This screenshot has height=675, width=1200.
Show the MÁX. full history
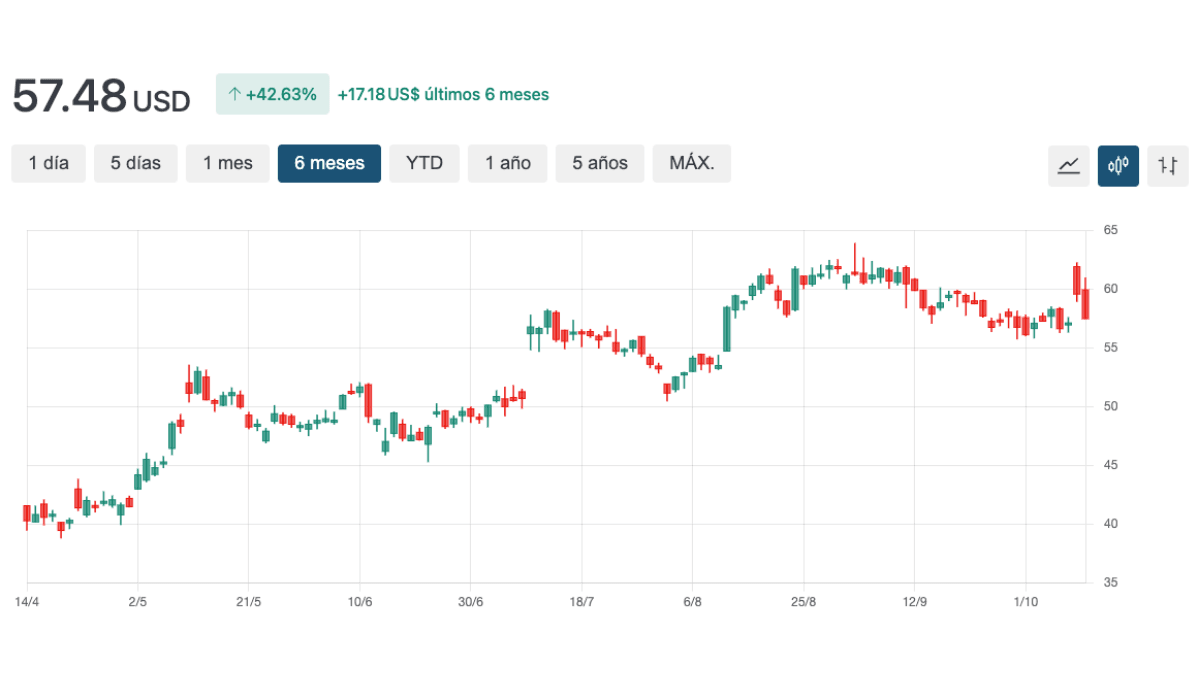pos(692,164)
